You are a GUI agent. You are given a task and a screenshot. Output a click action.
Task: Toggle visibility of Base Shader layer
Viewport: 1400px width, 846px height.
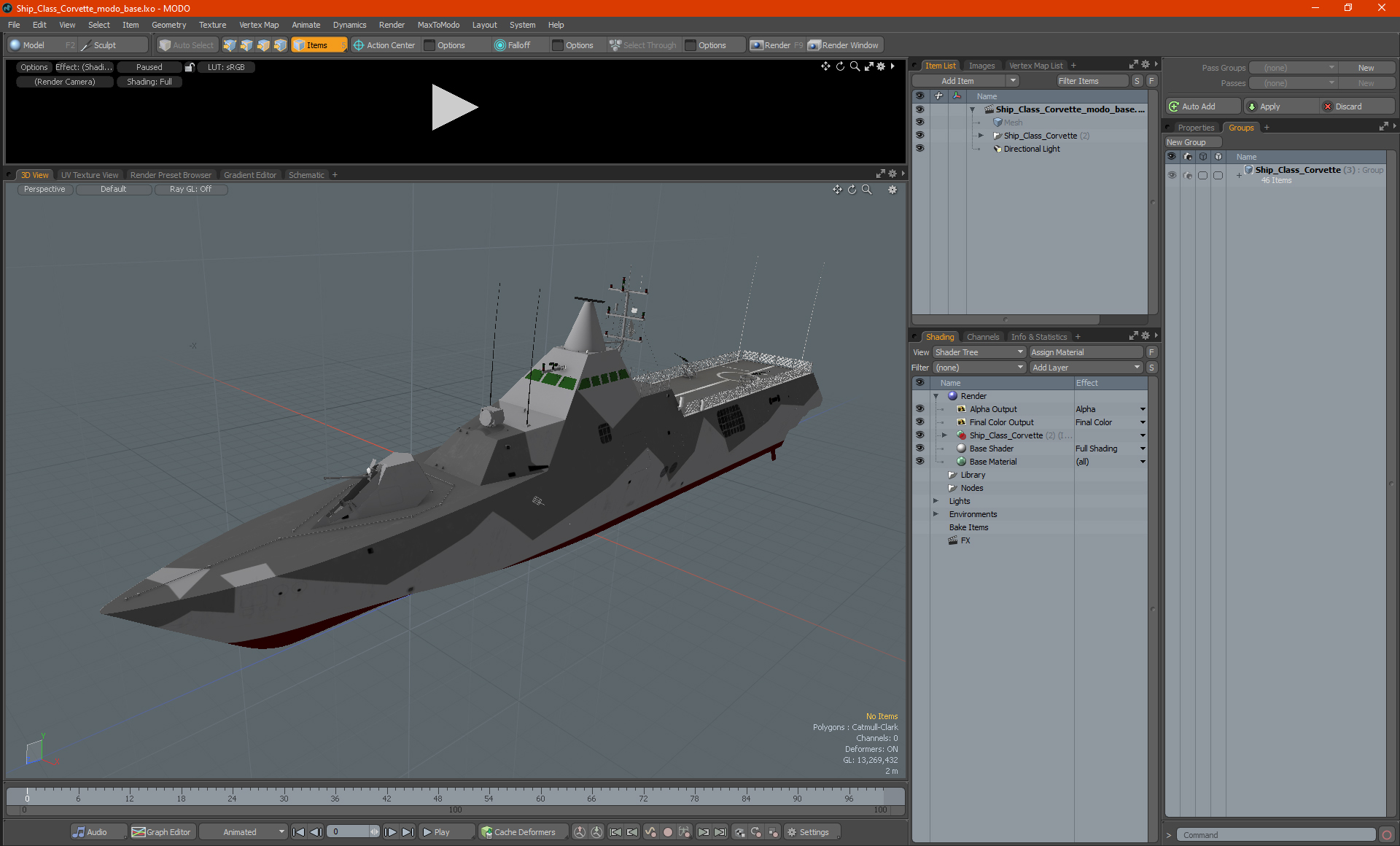point(919,449)
